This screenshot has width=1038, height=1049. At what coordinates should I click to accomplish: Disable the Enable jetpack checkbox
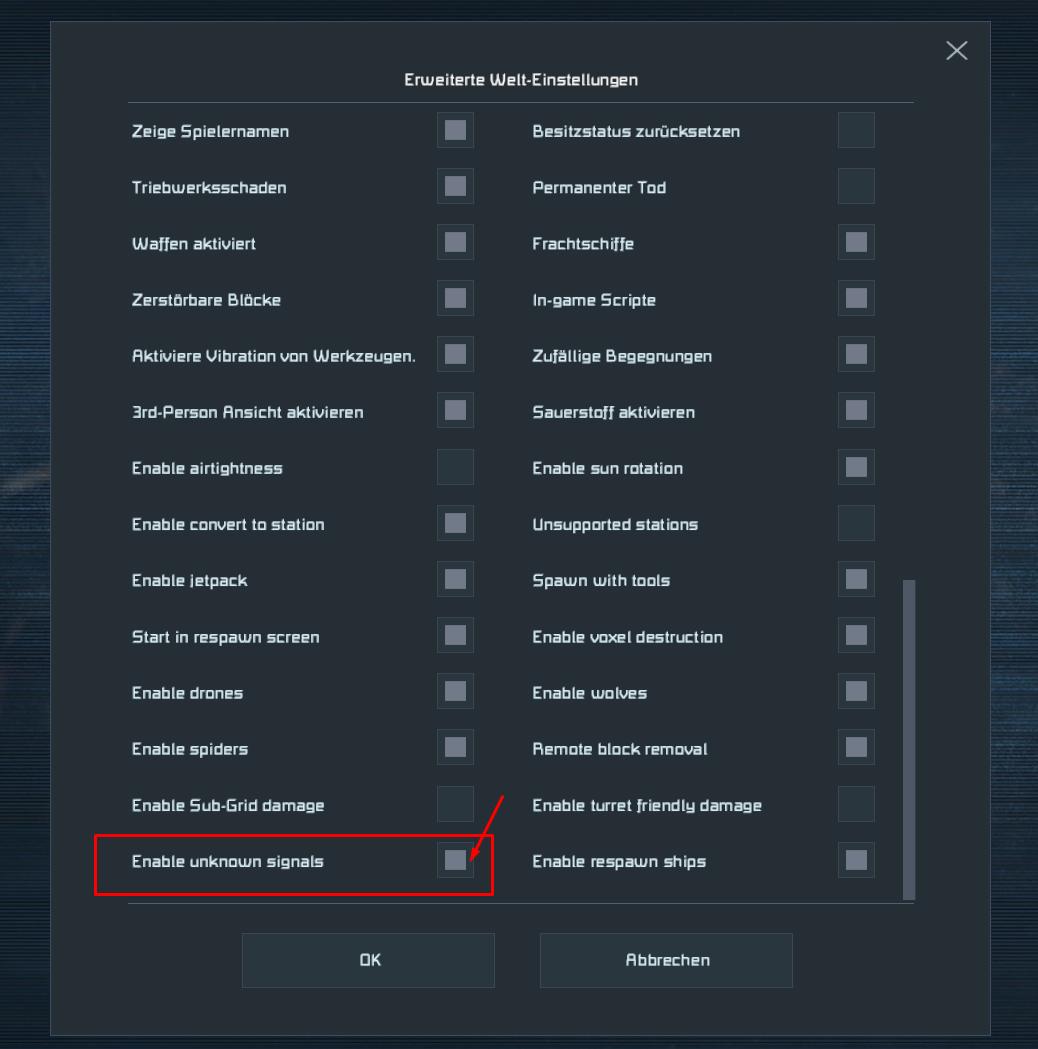pyautogui.click(x=455, y=580)
